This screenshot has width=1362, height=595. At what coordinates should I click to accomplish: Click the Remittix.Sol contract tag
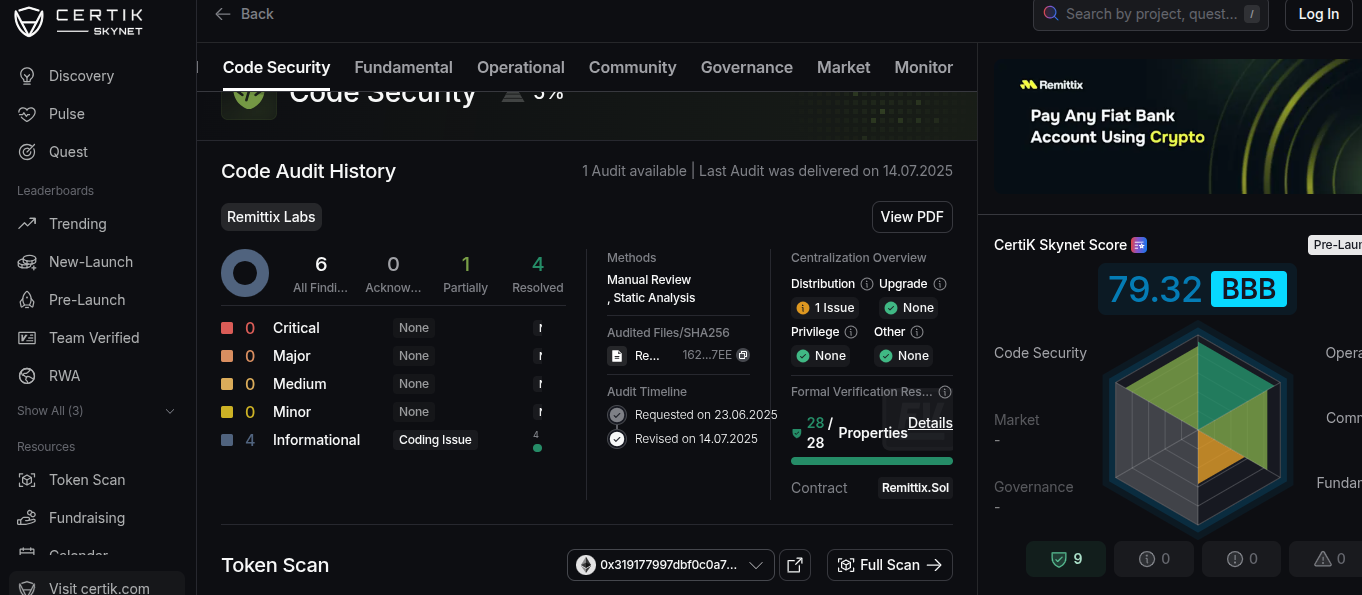(x=915, y=488)
